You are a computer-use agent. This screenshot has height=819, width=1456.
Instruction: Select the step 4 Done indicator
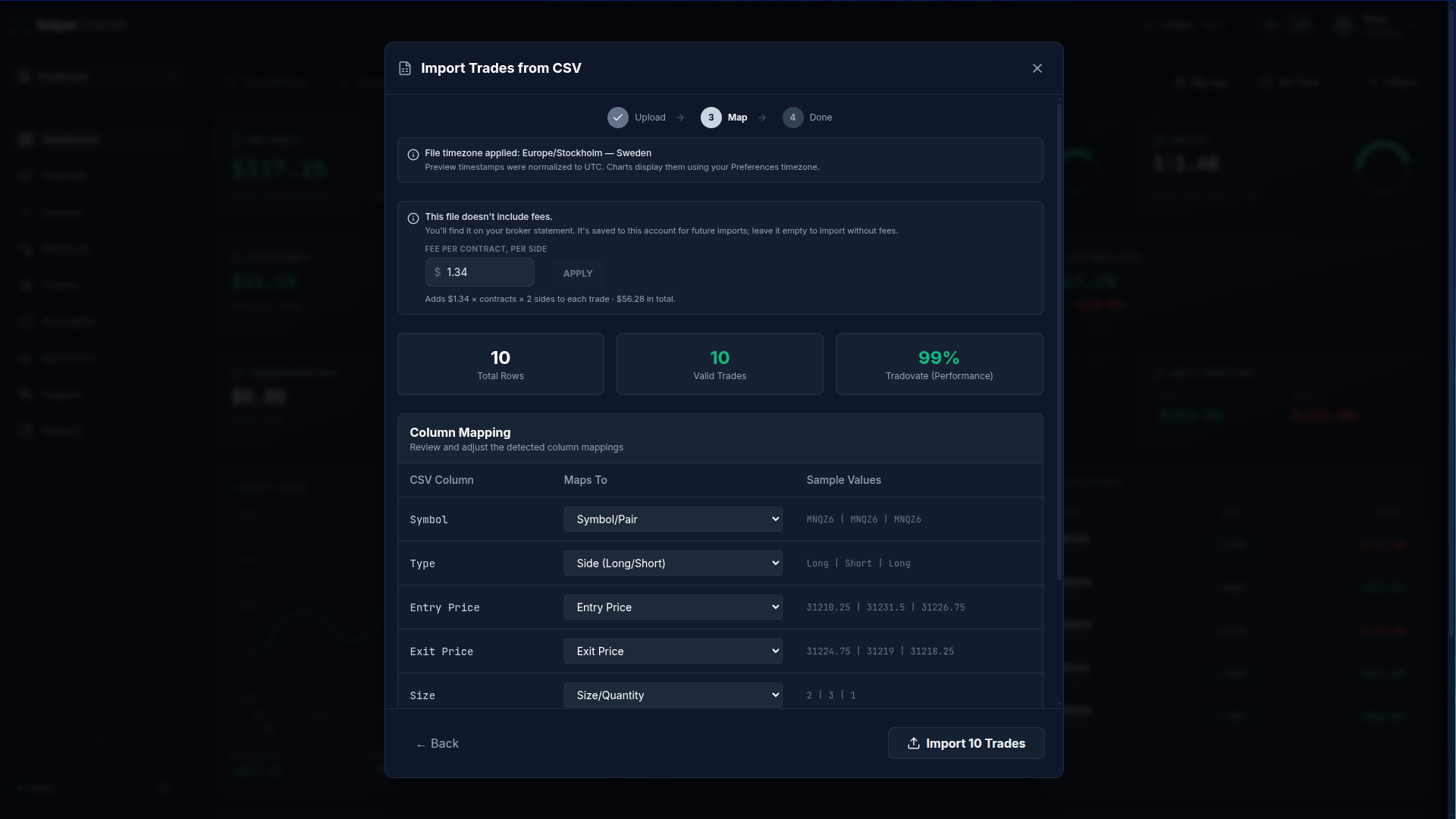(x=792, y=118)
